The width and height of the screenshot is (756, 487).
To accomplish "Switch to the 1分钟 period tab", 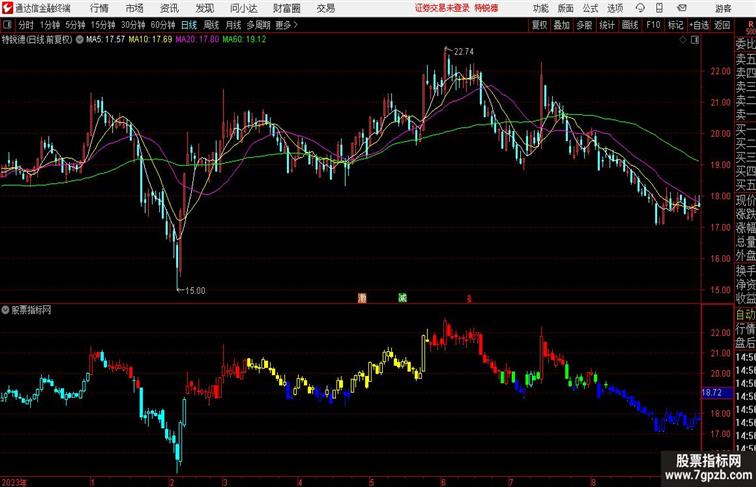I will (x=50, y=25).
